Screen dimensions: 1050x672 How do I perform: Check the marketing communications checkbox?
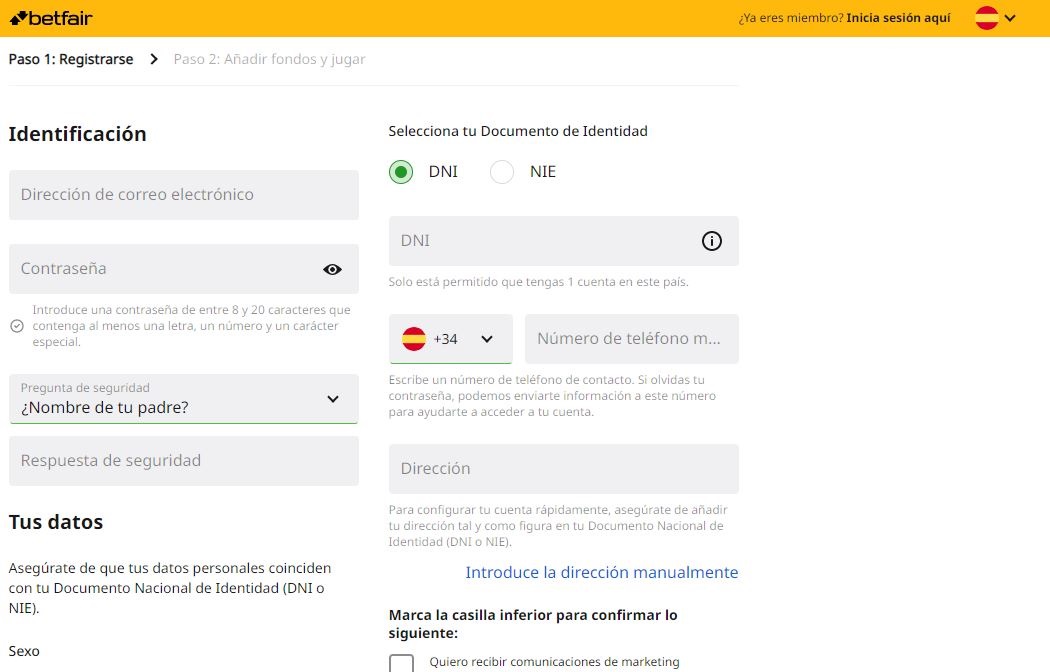pyautogui.click(x=401, y=664)
